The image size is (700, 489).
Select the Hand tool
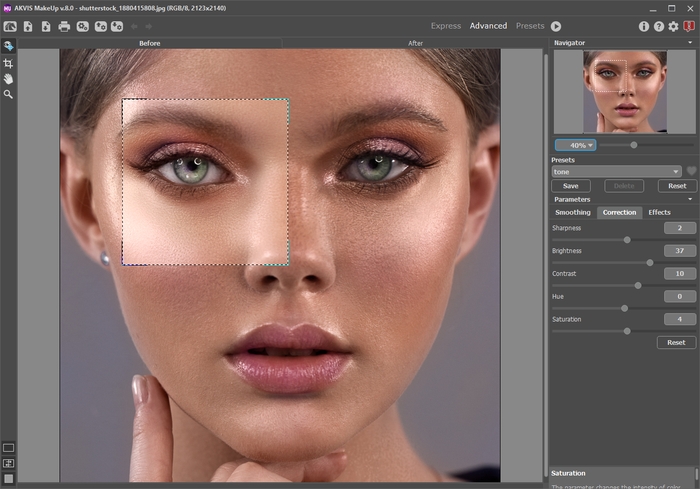pyautogui.click(x=8, y=79)
